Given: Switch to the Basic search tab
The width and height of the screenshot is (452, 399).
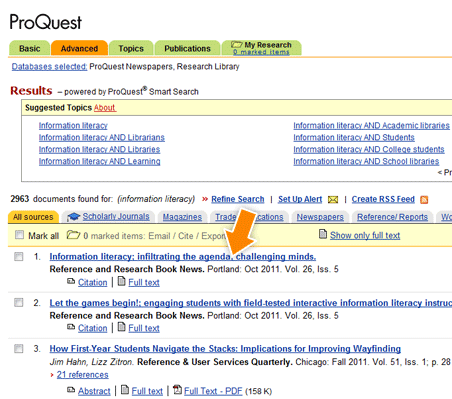Looking at the screenshot, I should click(29, 48).
